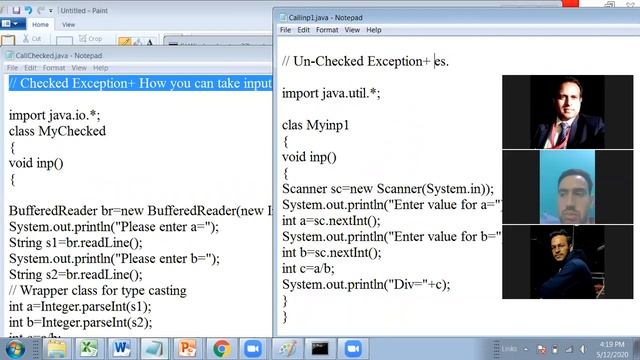640x360 pixels.
Task: Open Word from the taskbar
Action: (x=122, y=349)
